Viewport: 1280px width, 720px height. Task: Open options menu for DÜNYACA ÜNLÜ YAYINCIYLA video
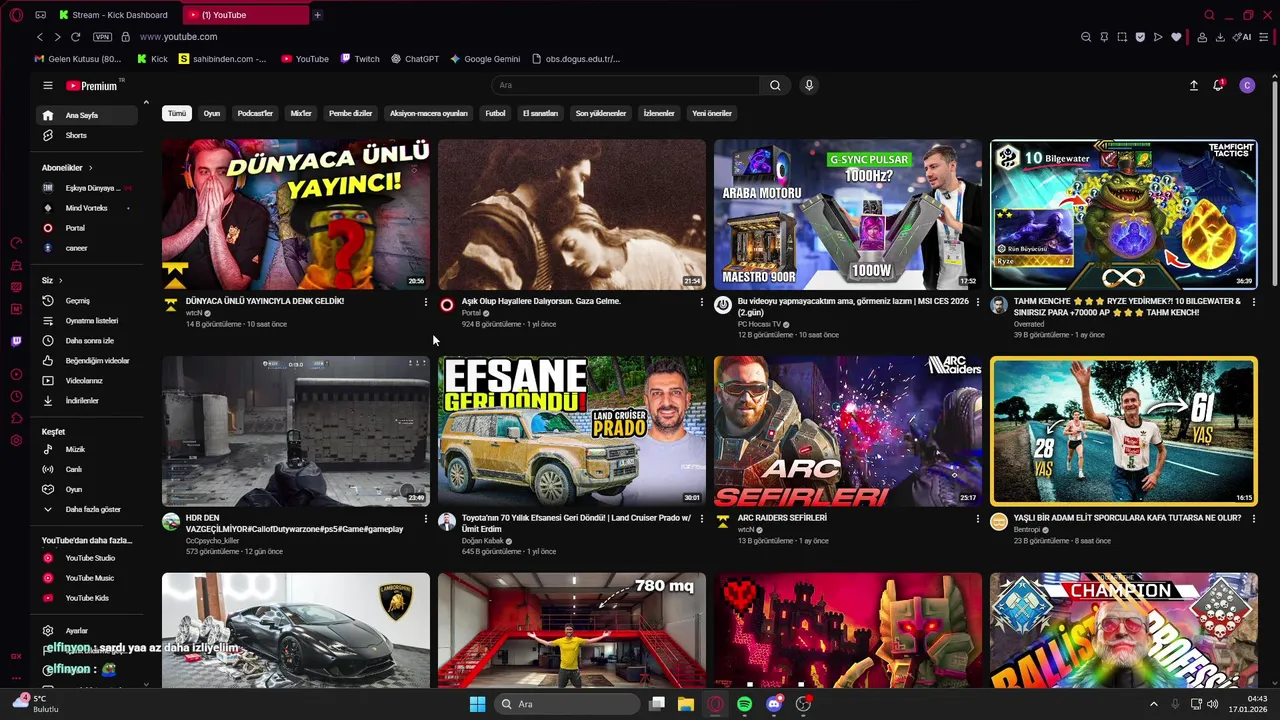click(425, 302)
